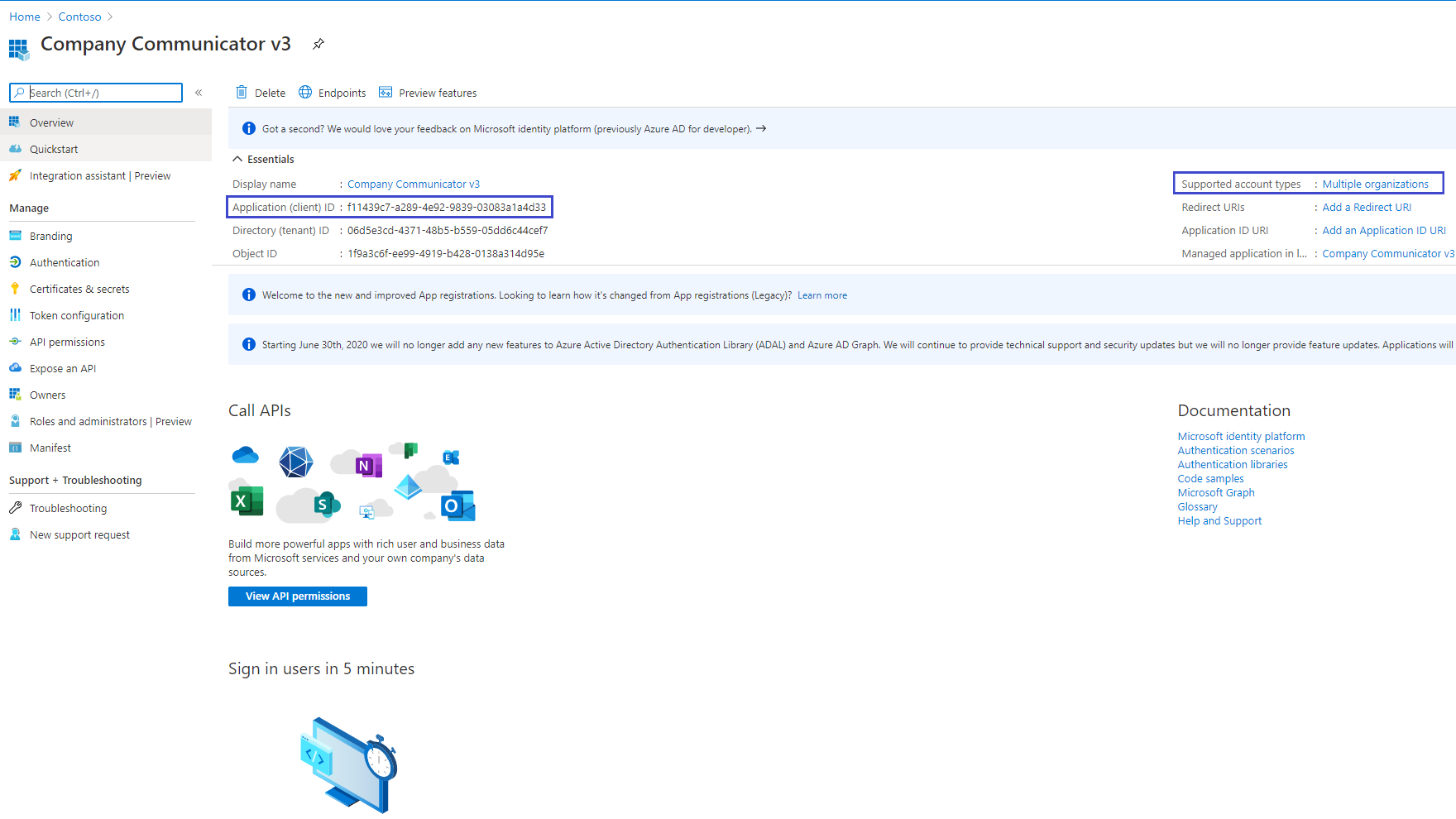Screen dimensions: 1456x819
Task: Collapse the Essentials section
Action: (x=237, y=159)
